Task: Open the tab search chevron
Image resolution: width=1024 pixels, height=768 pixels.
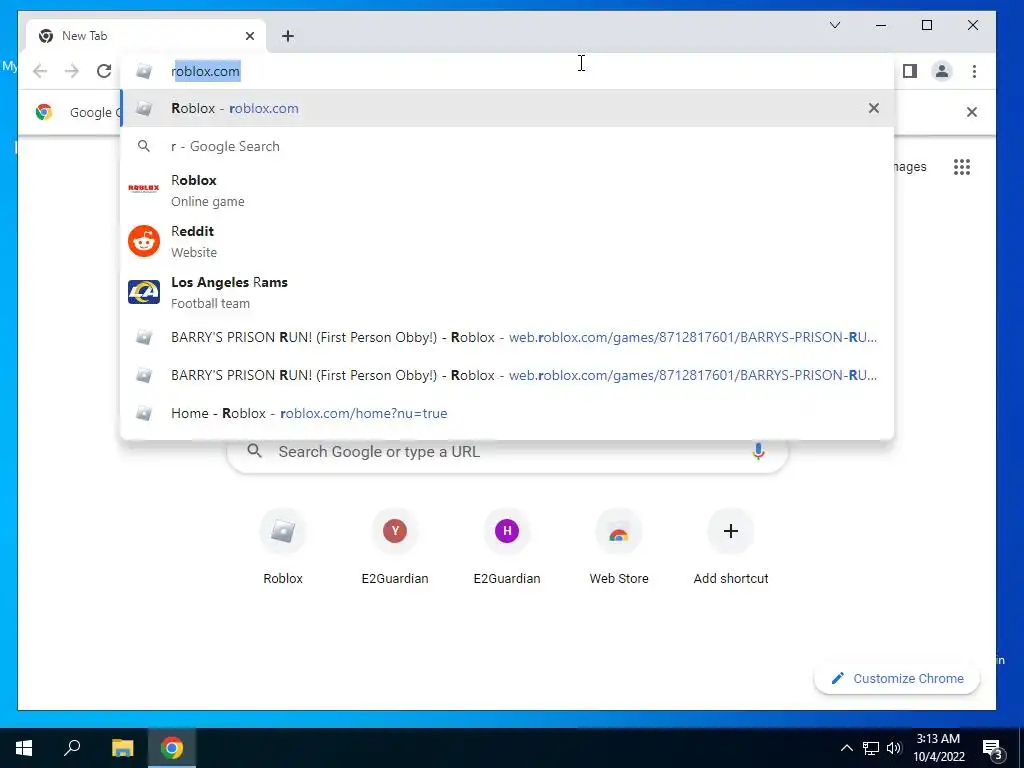Action: (x=835, y=25)
